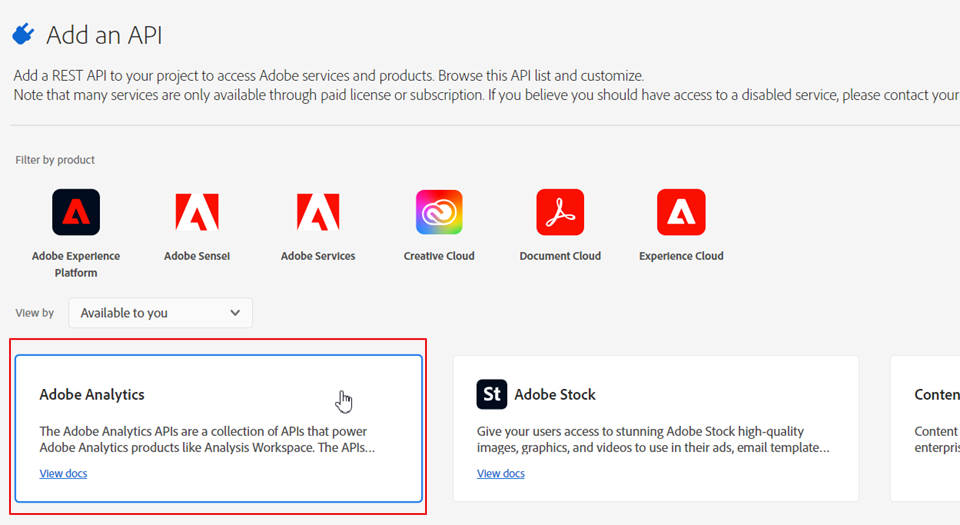Image resolution: width=960 pixels, height=525 pixels.
Task: Filter by Adobe Sensei icon
Action: click(x=197, y=212)
